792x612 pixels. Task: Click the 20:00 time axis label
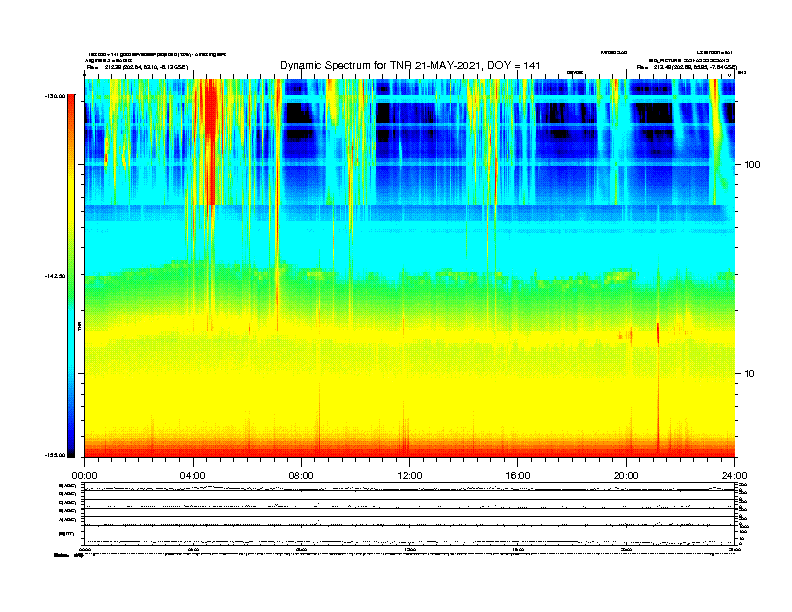(x=626, y=476)
